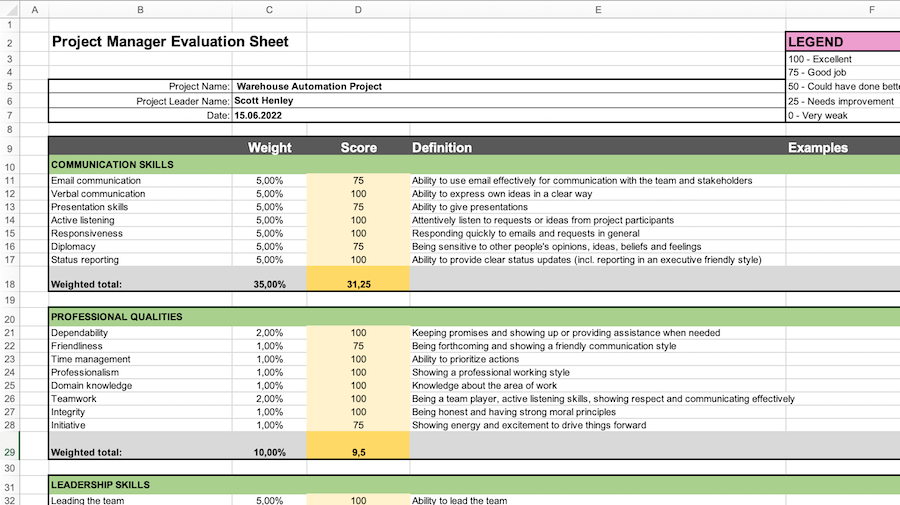Select the 'Initiative' cell
Image resolution: width=900 pixels, height=505 pixels.
tap(141, 425)
